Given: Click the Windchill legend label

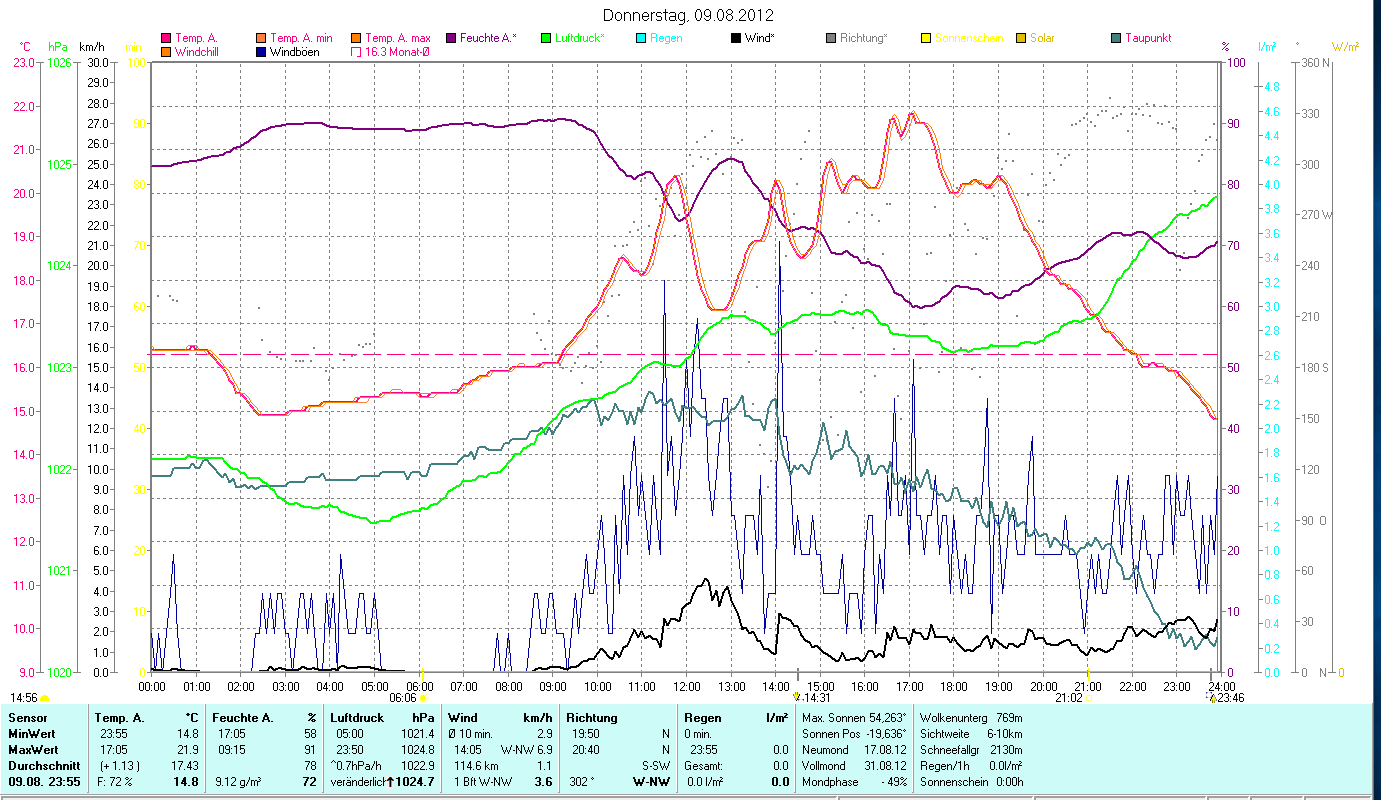Looking at the screenshot, I should pyautogui.click(x=199, y=51).
